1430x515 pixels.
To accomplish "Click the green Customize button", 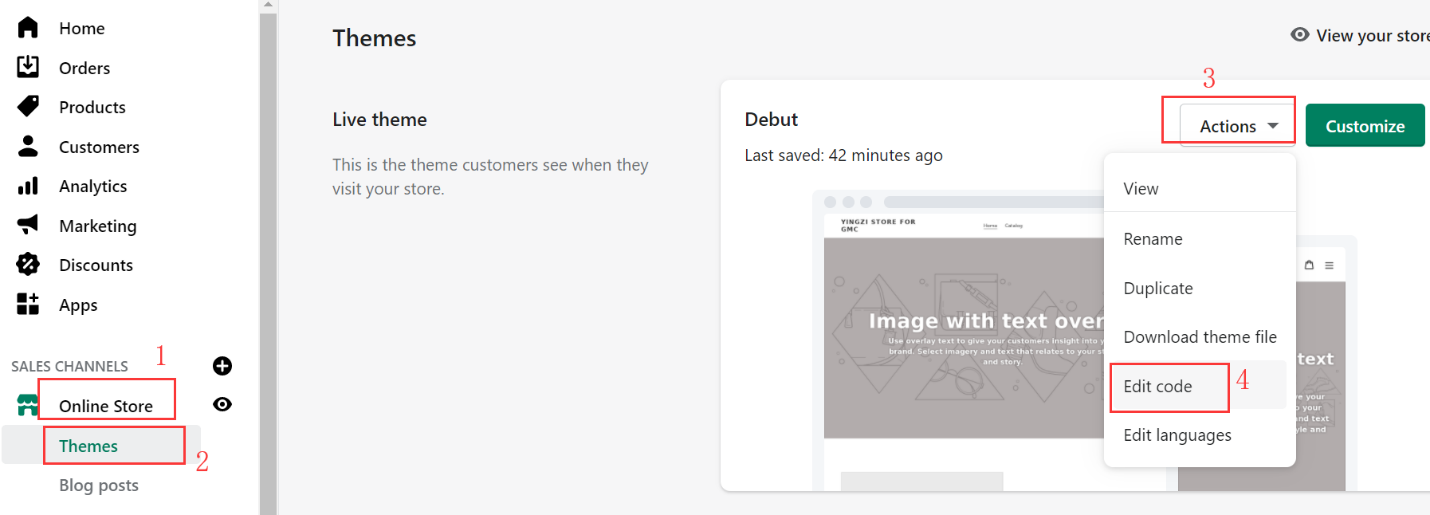I will pyautogui.click(x=1365, y=126).
